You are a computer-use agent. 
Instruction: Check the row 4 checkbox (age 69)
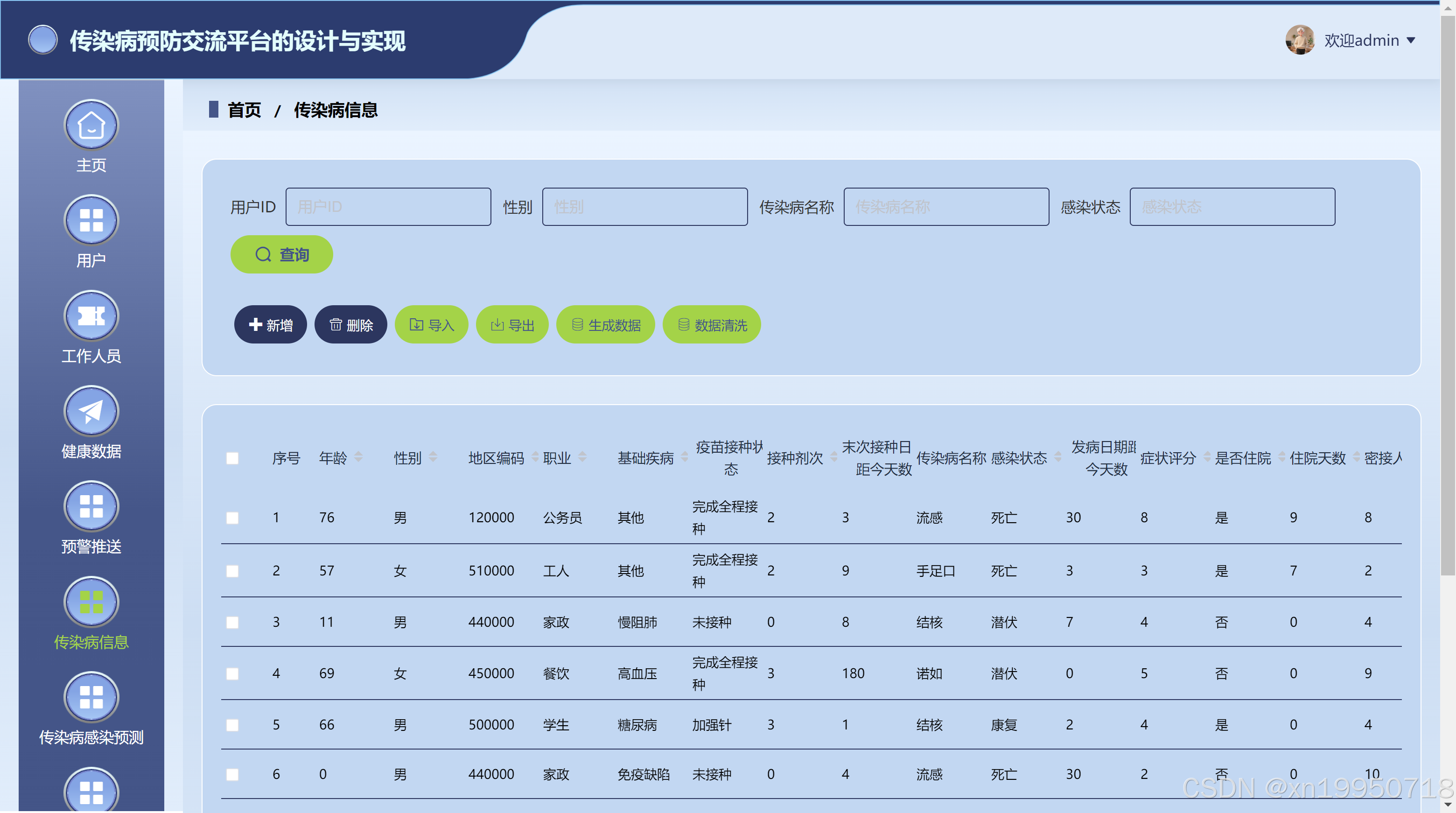click(232, 673)
